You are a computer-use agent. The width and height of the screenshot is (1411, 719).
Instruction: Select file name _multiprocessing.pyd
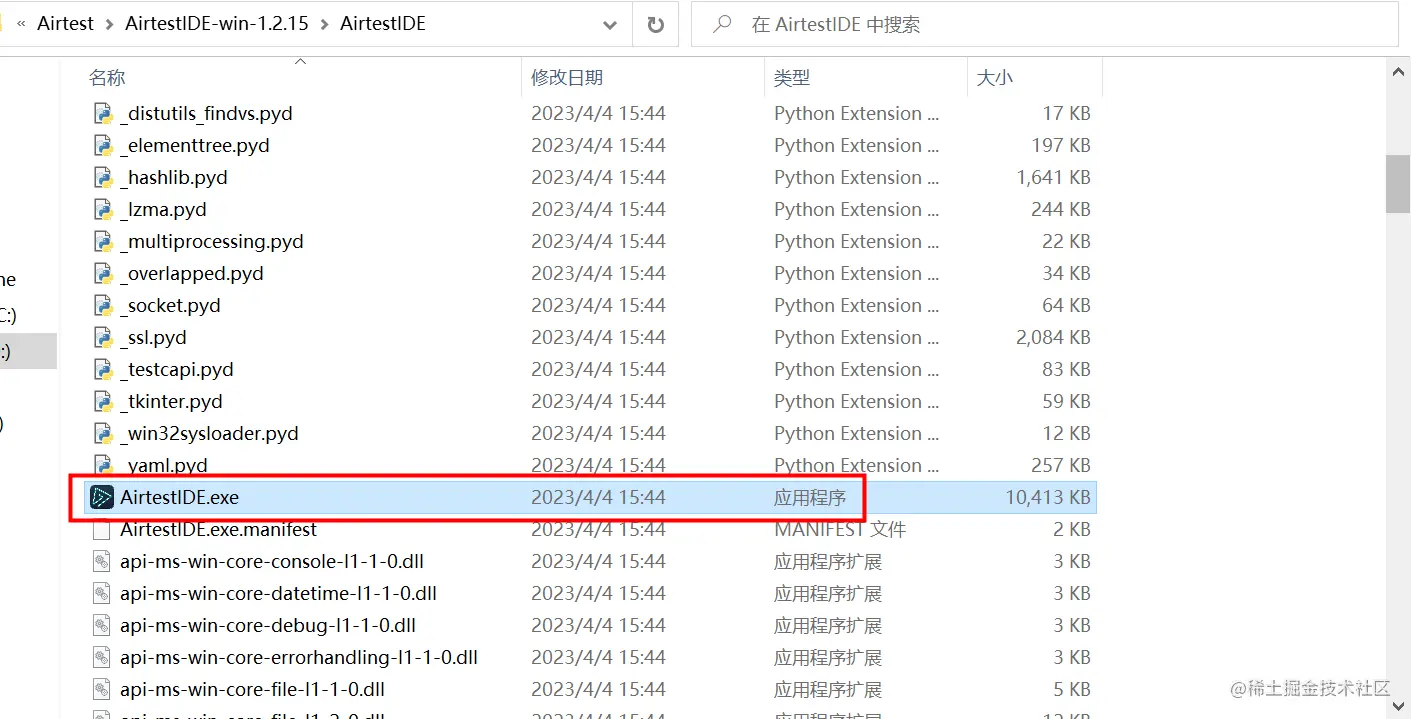pos(212,242)
